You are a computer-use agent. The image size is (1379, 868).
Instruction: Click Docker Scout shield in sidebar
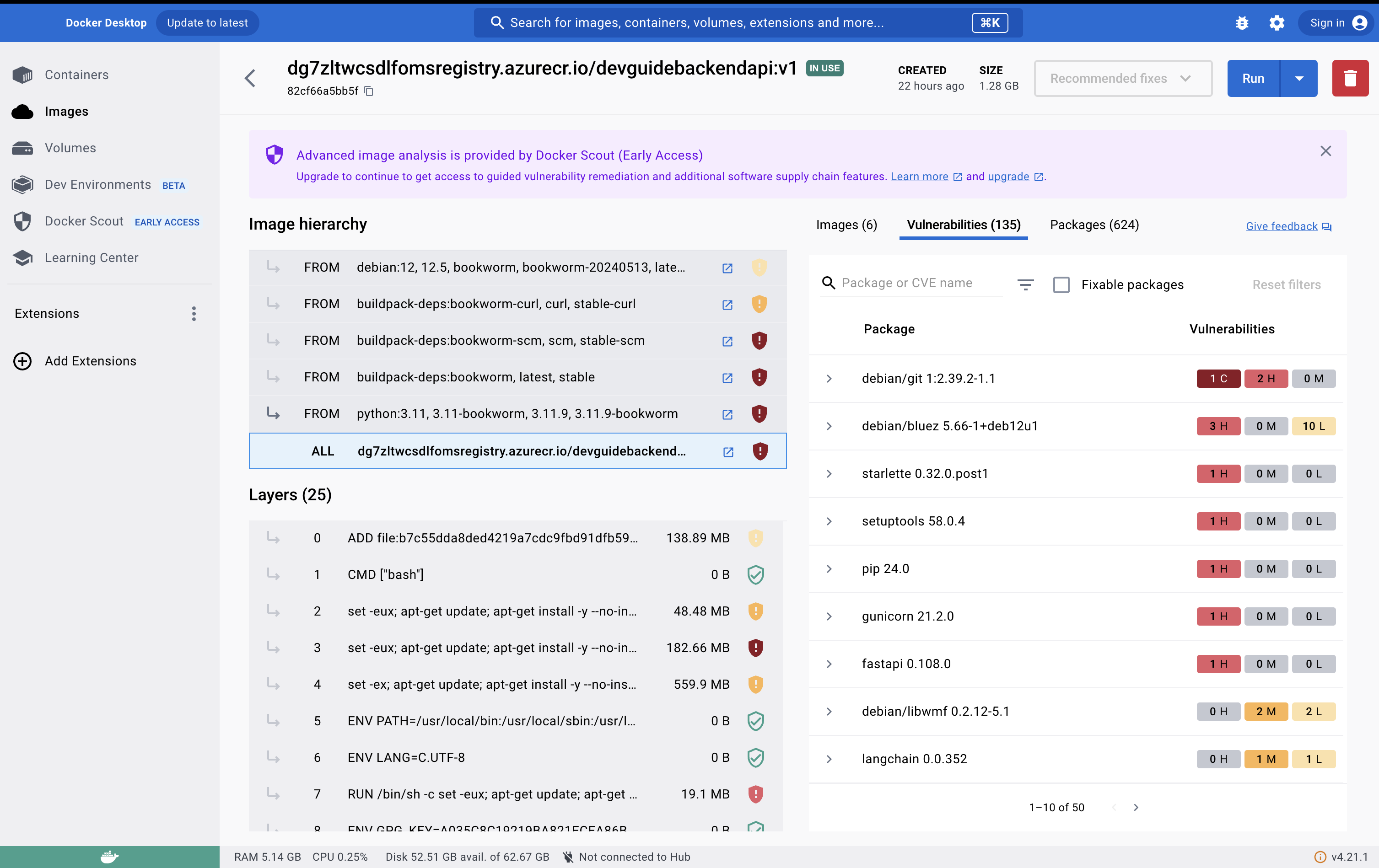[x=23, y=221]
